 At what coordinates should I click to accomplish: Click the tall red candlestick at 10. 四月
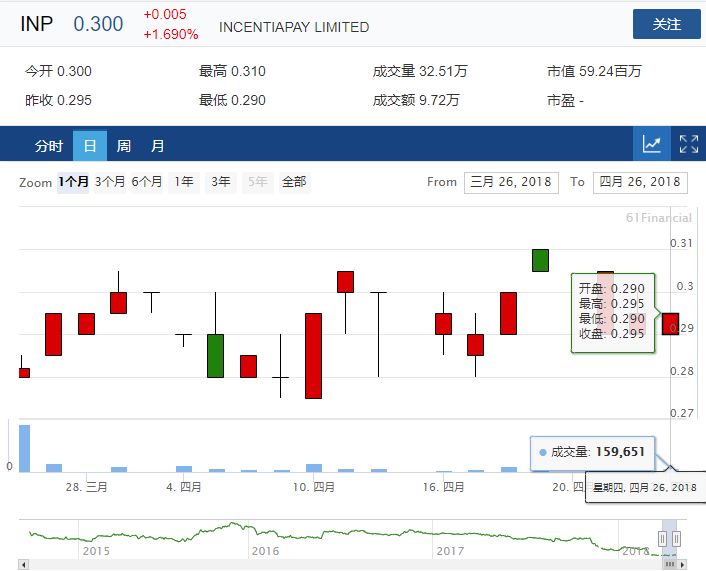[x=313, y=356]
